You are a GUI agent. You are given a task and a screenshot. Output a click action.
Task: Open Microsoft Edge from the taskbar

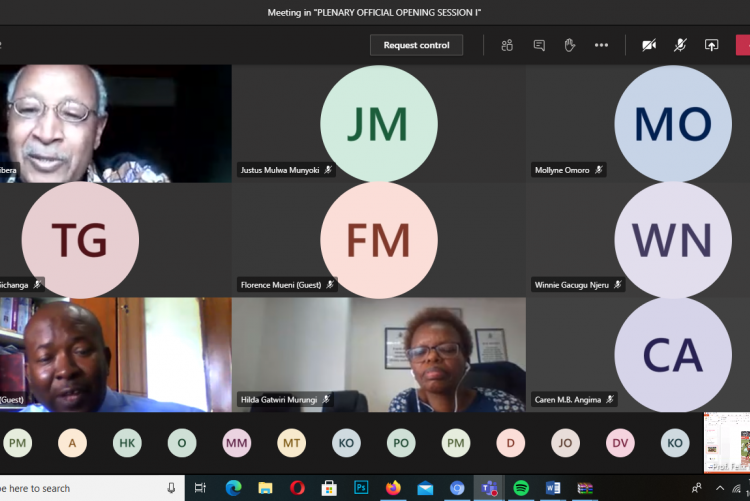233,488
